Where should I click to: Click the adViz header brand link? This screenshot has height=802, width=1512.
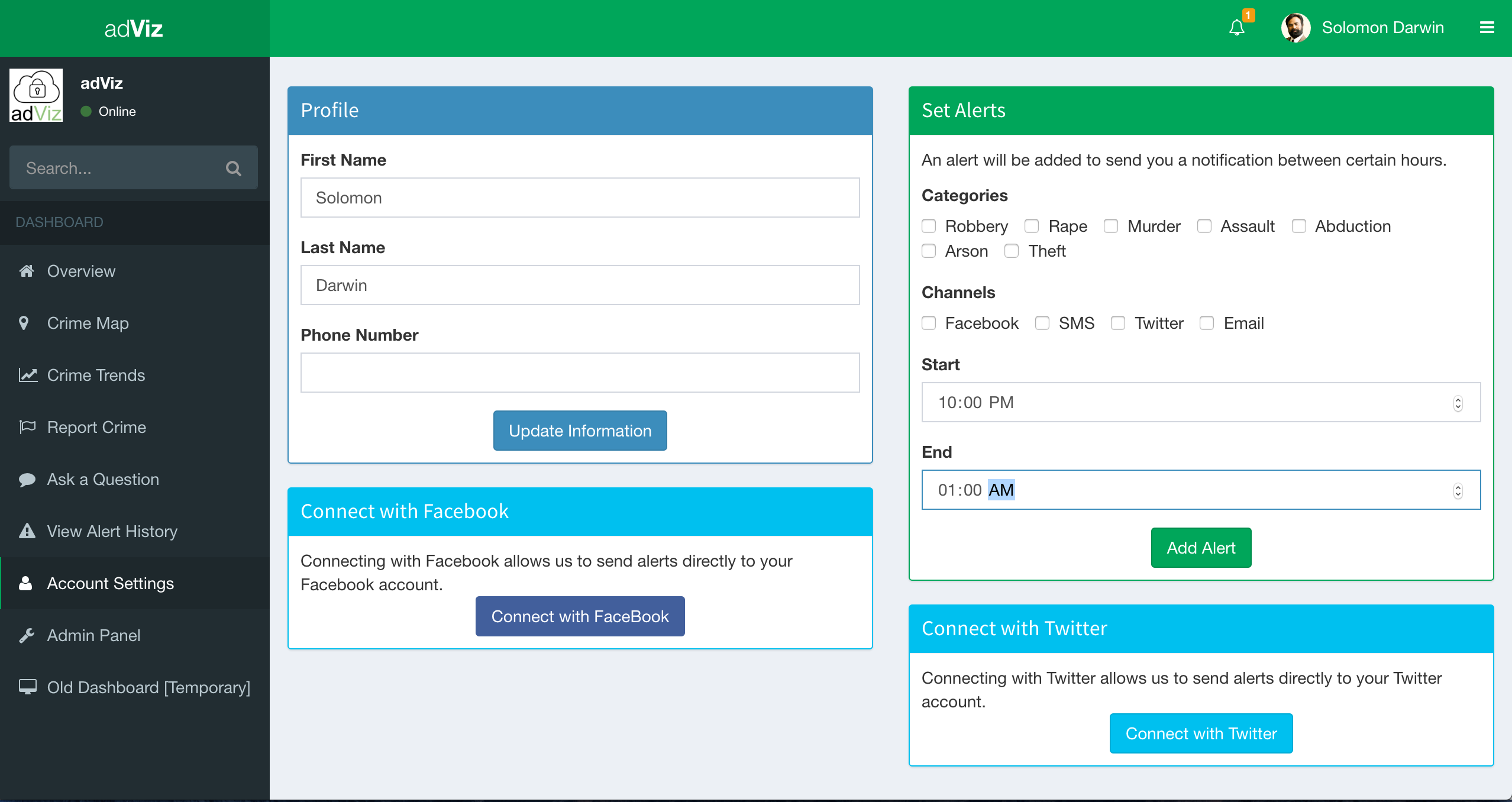134,28
